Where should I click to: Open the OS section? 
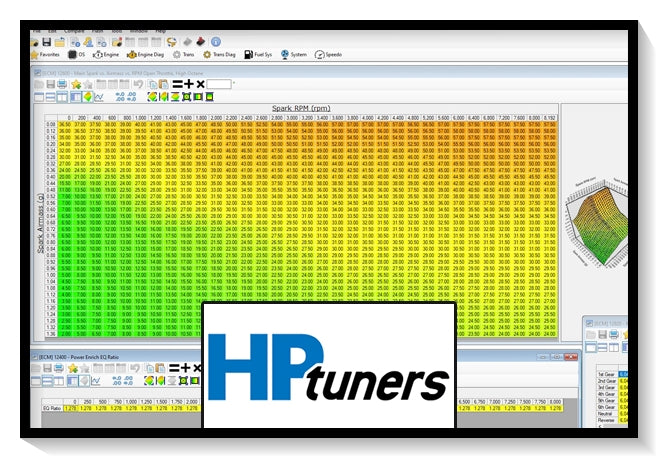click(76, 55)
